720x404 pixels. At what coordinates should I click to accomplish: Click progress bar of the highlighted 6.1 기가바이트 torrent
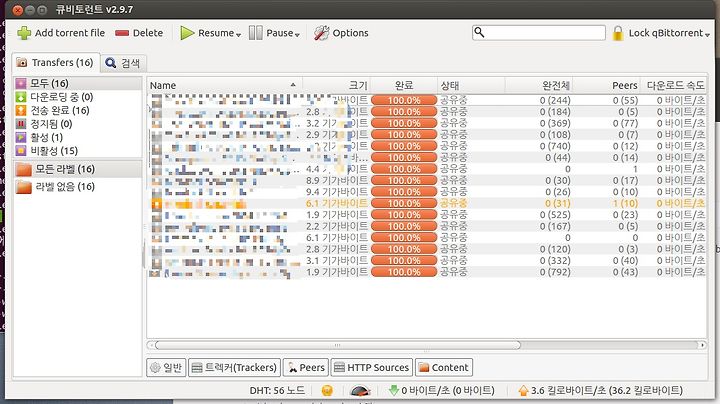[404, 203]
